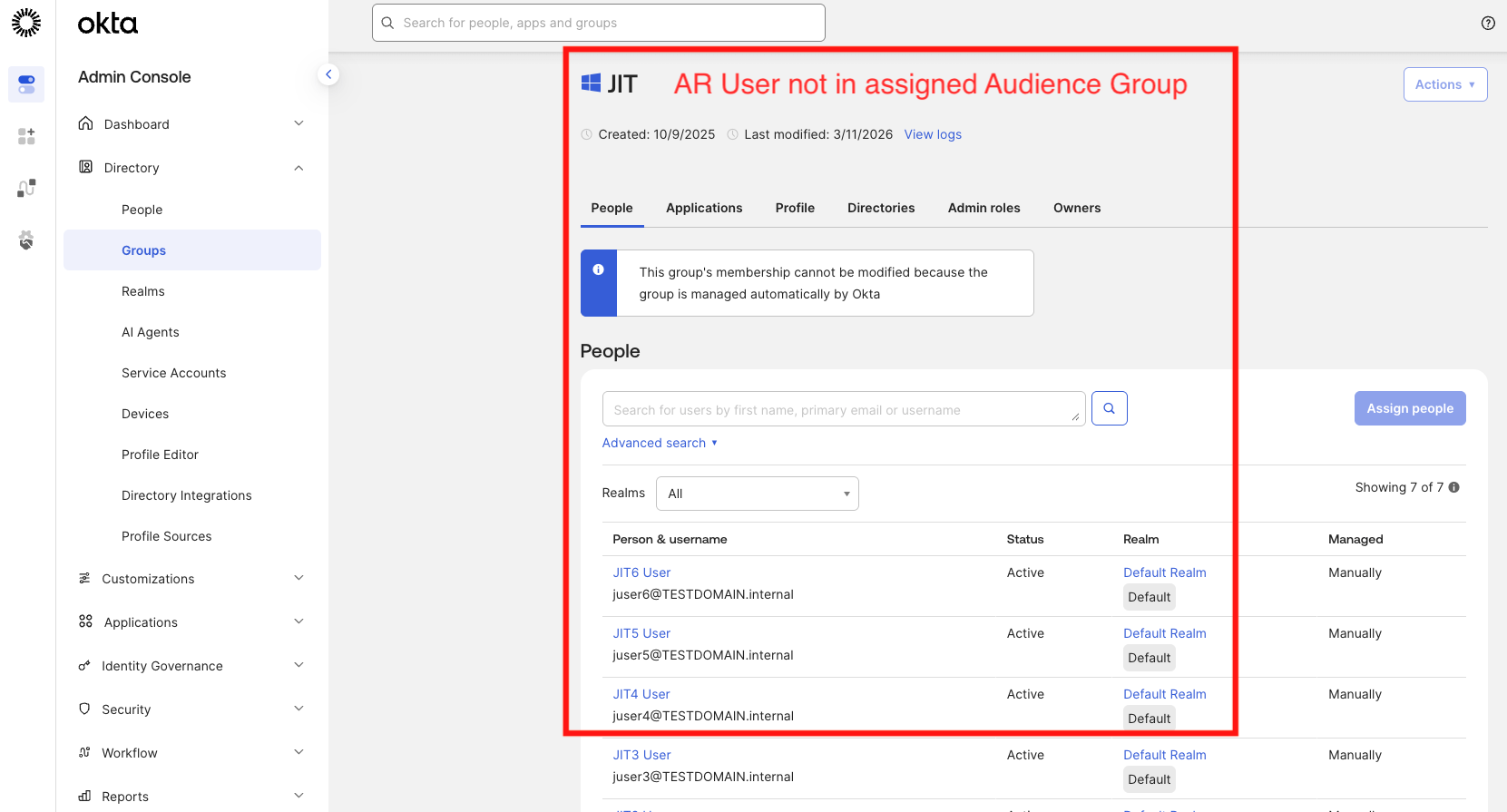The image size is (1507, 812).
Task: Switch to the People tab
Action: (x=612, y=208)
